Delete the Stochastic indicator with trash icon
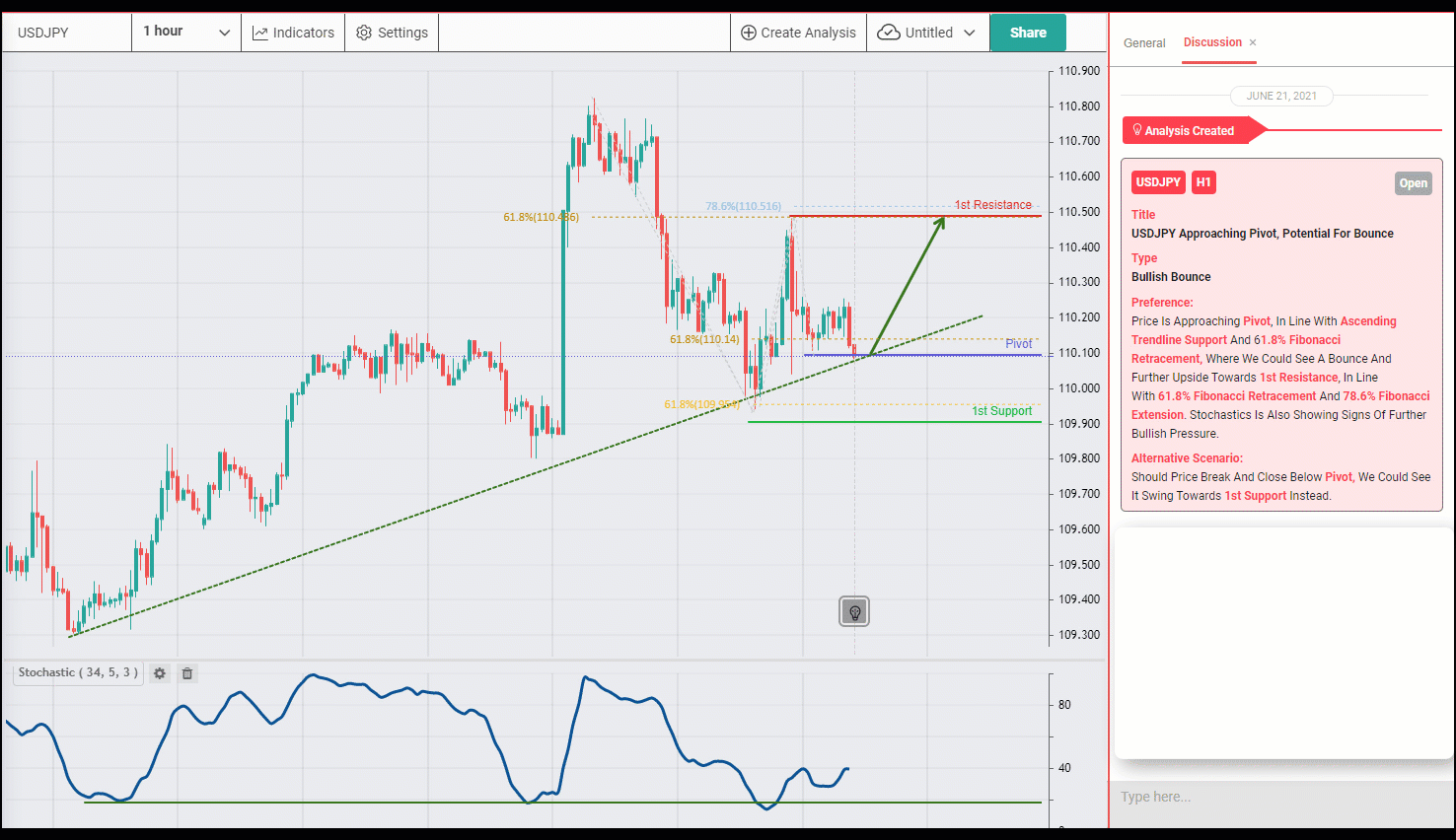The width and height of the screenshot is (1456, 840). 187,673
